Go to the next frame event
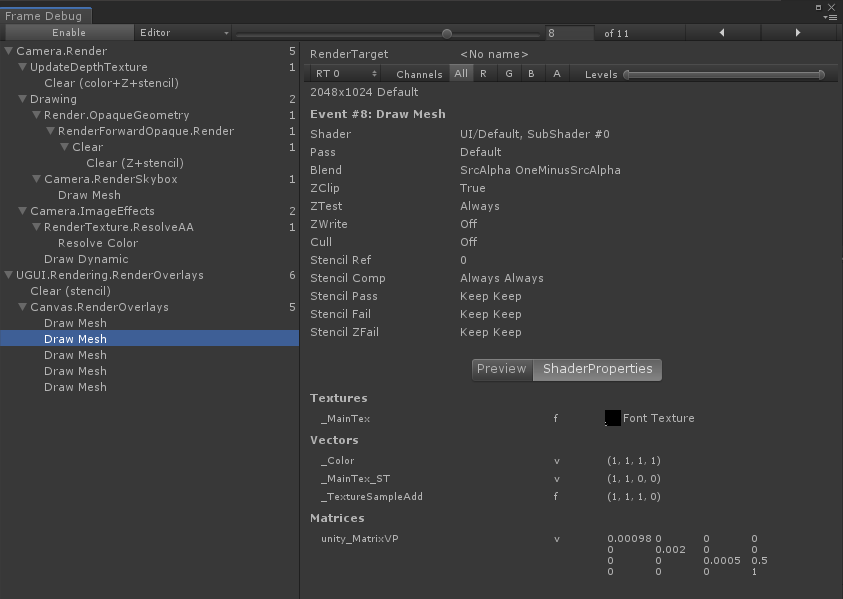 pos(797,33)
